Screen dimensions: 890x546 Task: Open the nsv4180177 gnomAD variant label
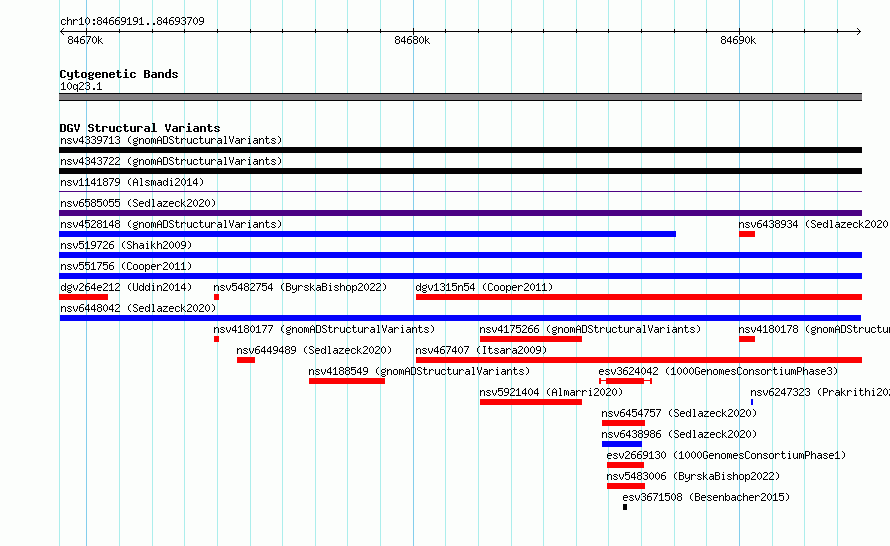point(324,329)
